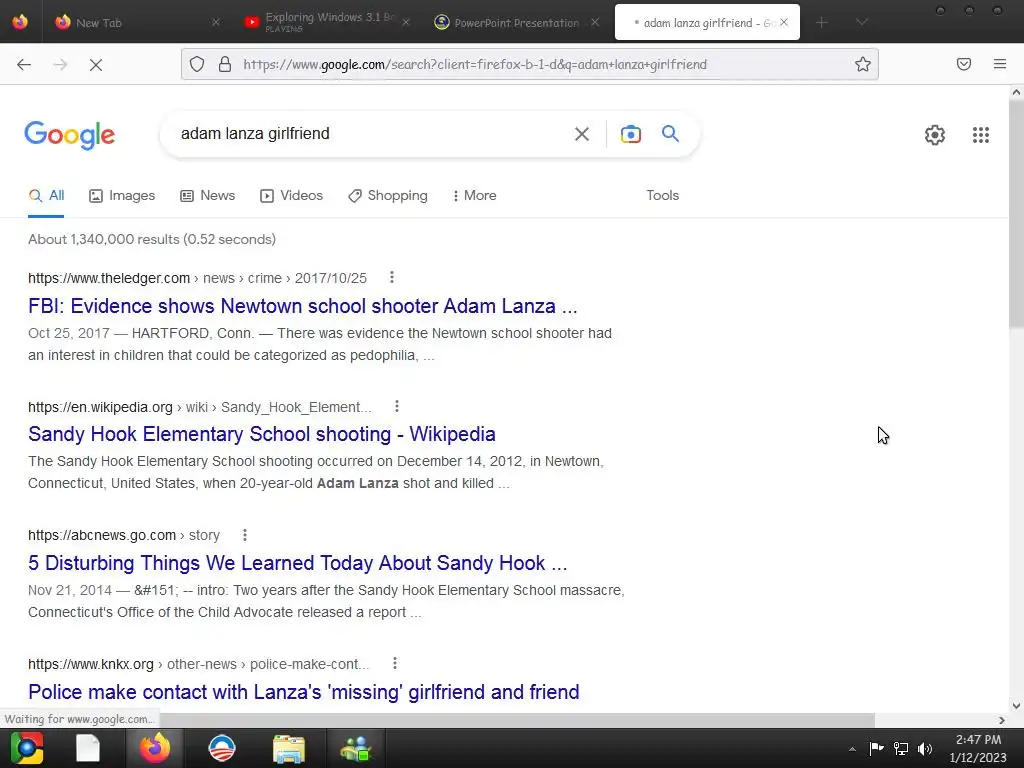
Task: Click the horizontal scrollbar at bottom
Action: click(x=517, y=720)
